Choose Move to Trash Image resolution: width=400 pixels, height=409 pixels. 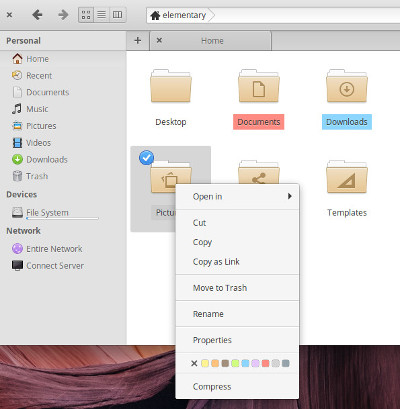pos(237,288)
